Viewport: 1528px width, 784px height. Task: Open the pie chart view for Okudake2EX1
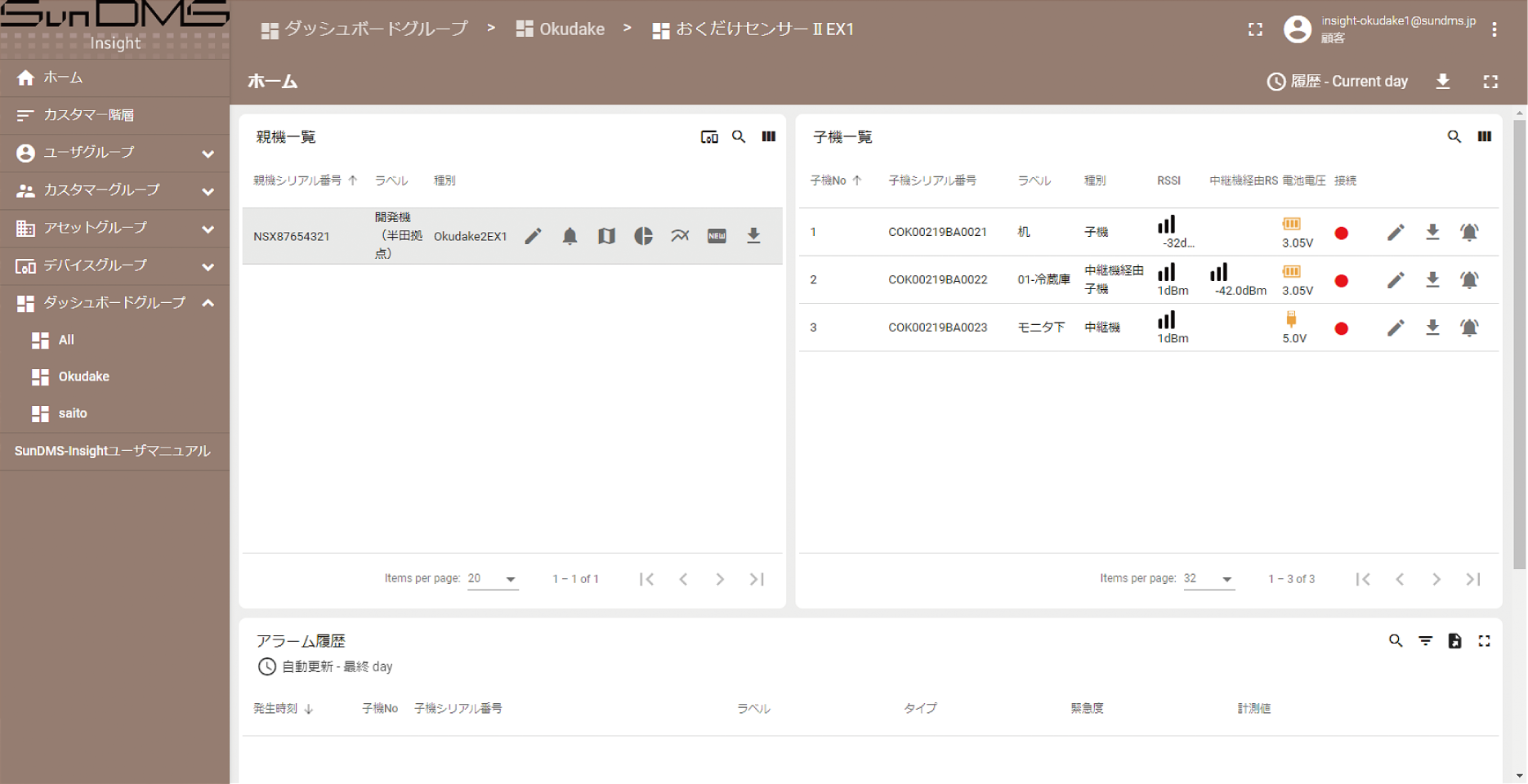643,236
